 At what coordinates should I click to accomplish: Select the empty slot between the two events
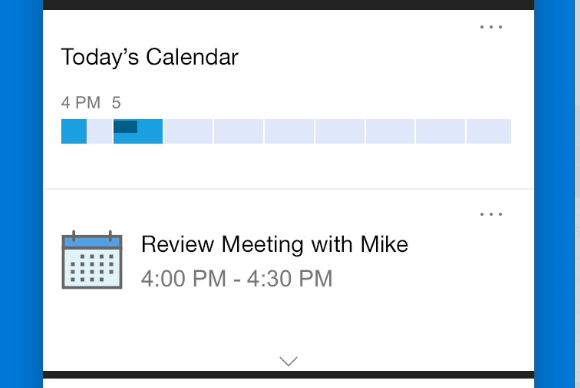point(100,131)
